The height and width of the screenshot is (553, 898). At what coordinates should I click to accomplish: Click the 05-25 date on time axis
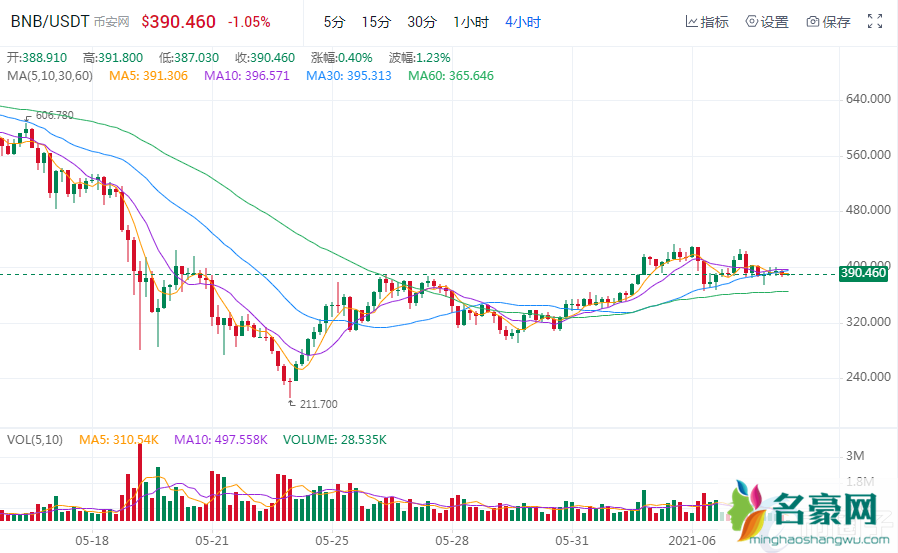click(332, 540)
